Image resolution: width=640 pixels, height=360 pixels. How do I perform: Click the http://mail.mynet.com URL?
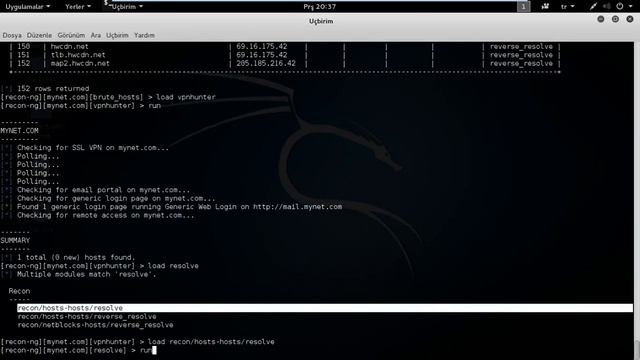click(x=297, y=207)
